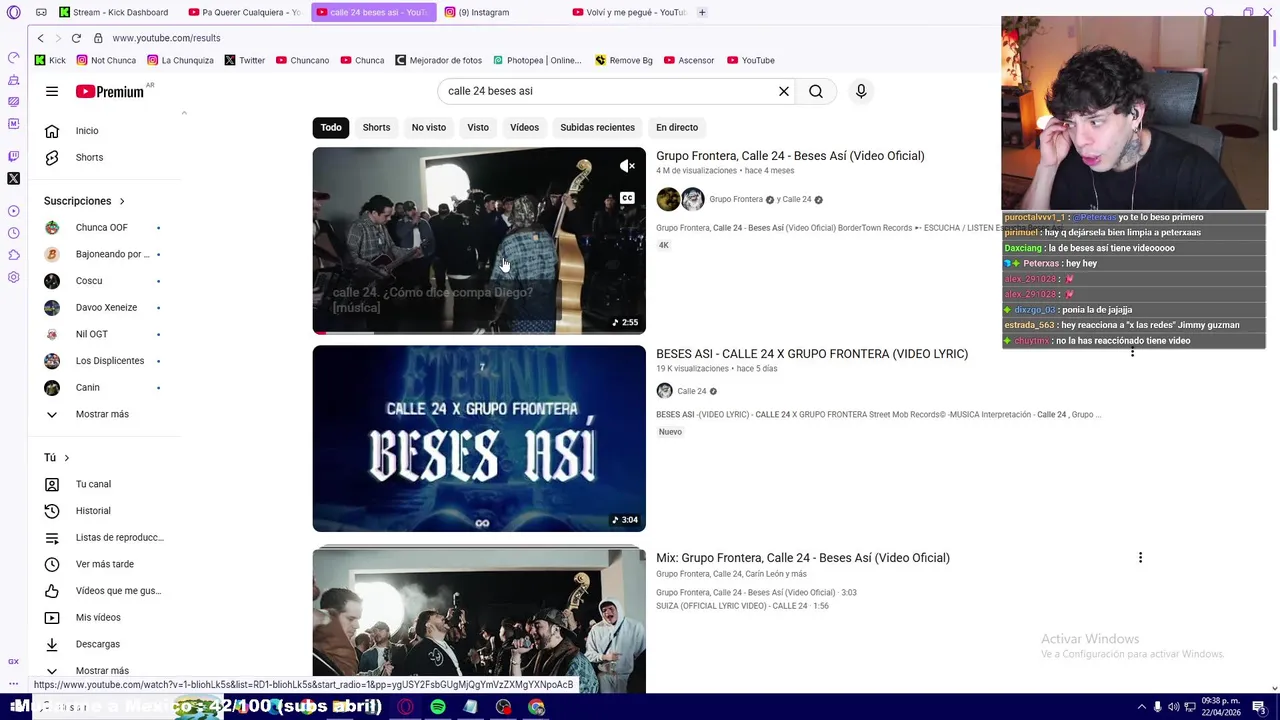Image resolution: width=1280 pixels, height=720 pixels.
Task: Select the Visto filter chip
Action: pyautogui.click(x=478, y=127)
